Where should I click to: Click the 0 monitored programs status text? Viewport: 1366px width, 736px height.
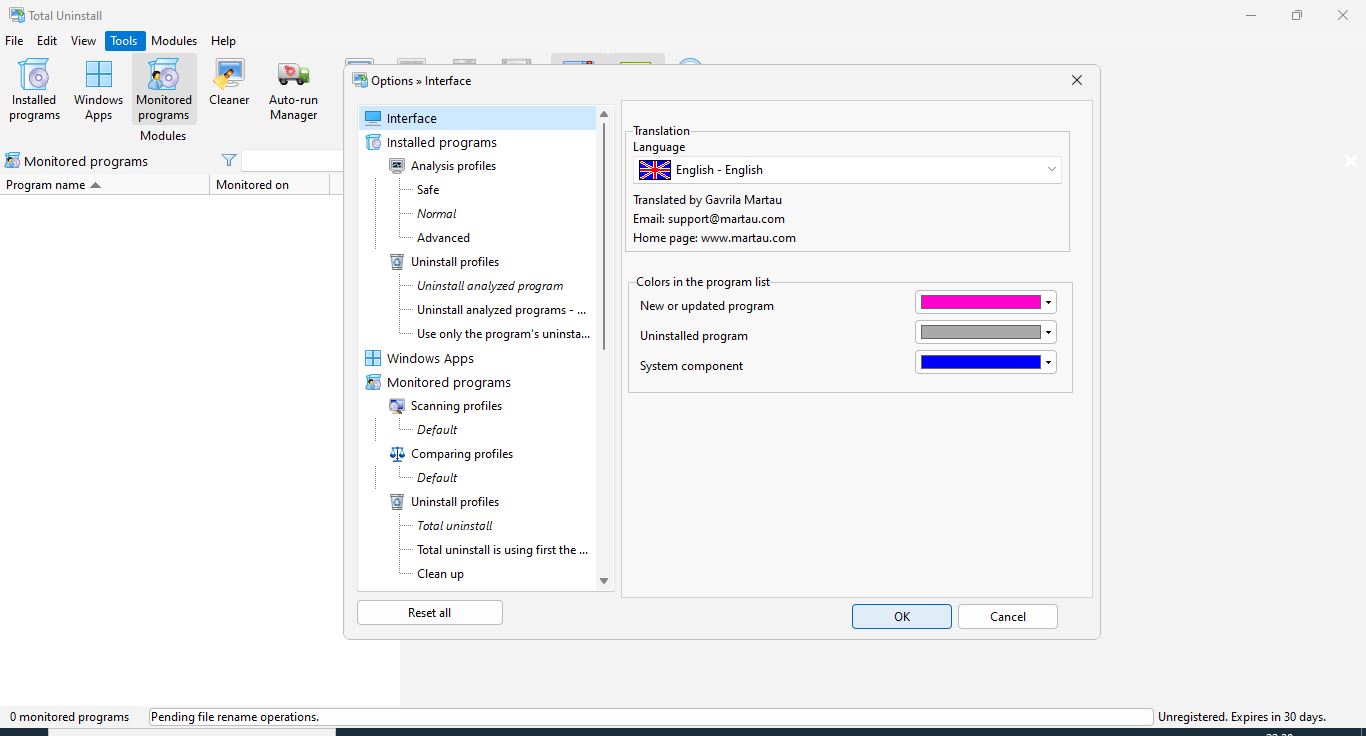coord(69,717)
